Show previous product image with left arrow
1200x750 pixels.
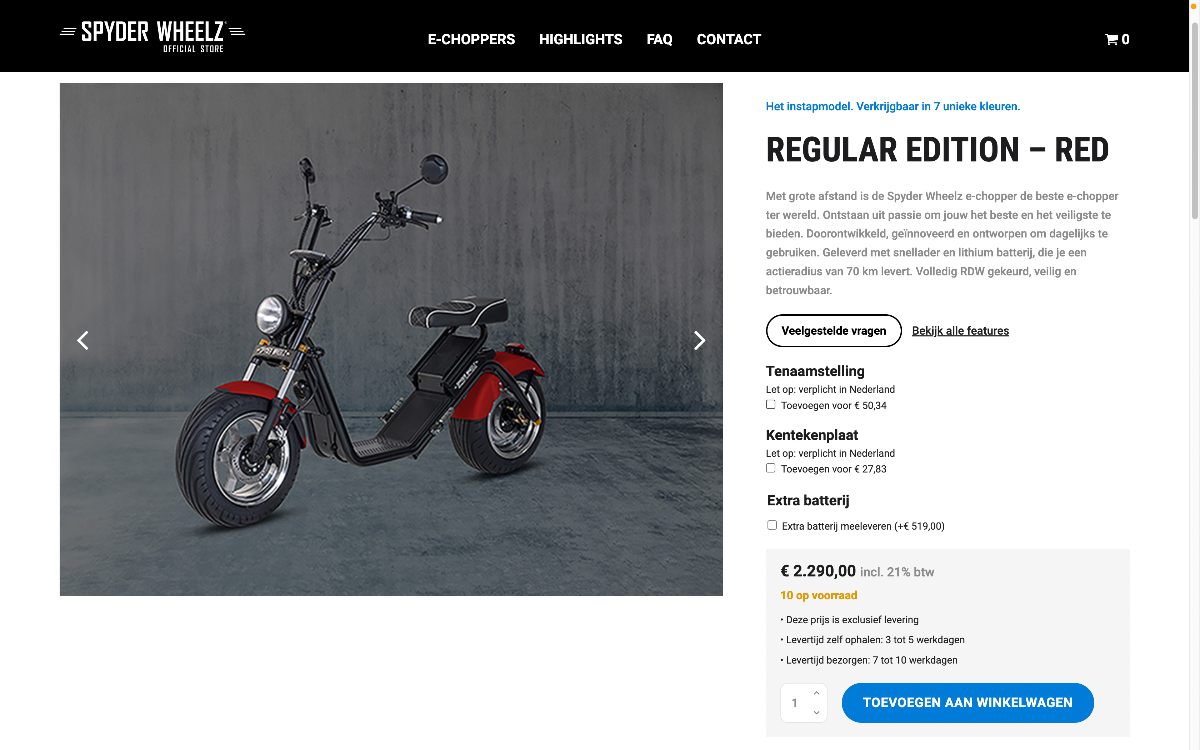(x=83, y=340)
